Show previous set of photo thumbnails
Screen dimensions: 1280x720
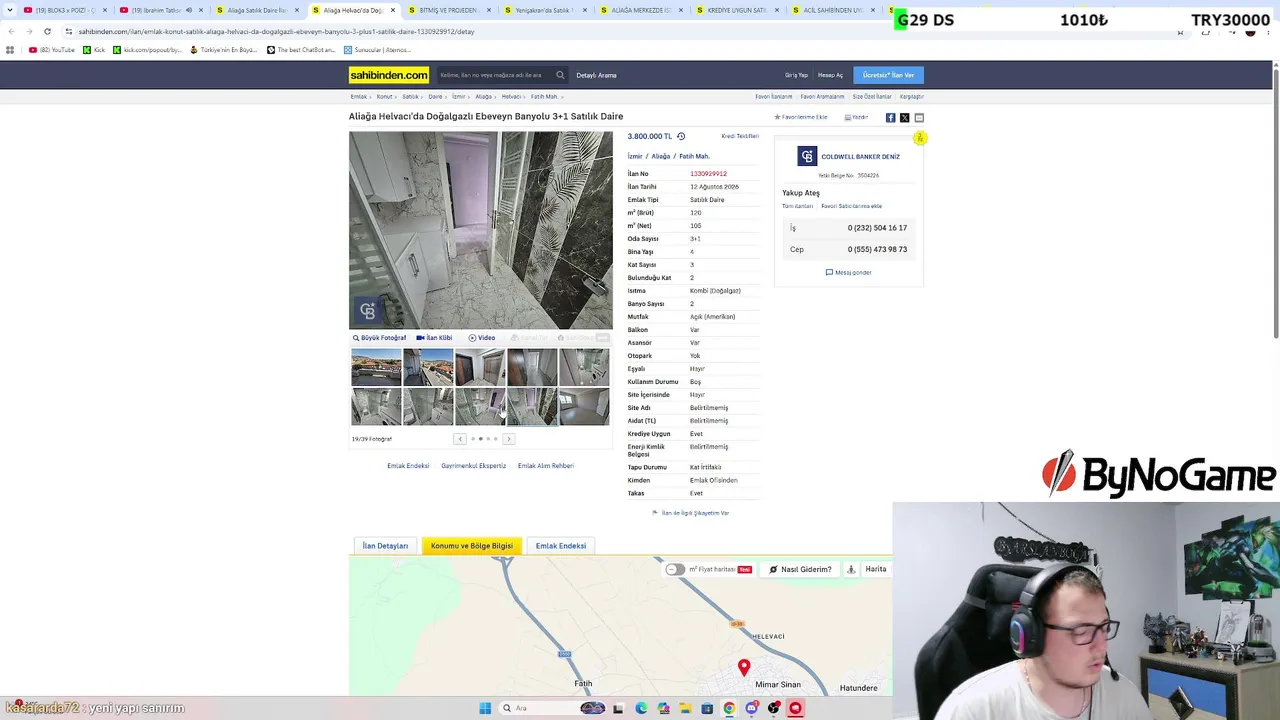460,439
